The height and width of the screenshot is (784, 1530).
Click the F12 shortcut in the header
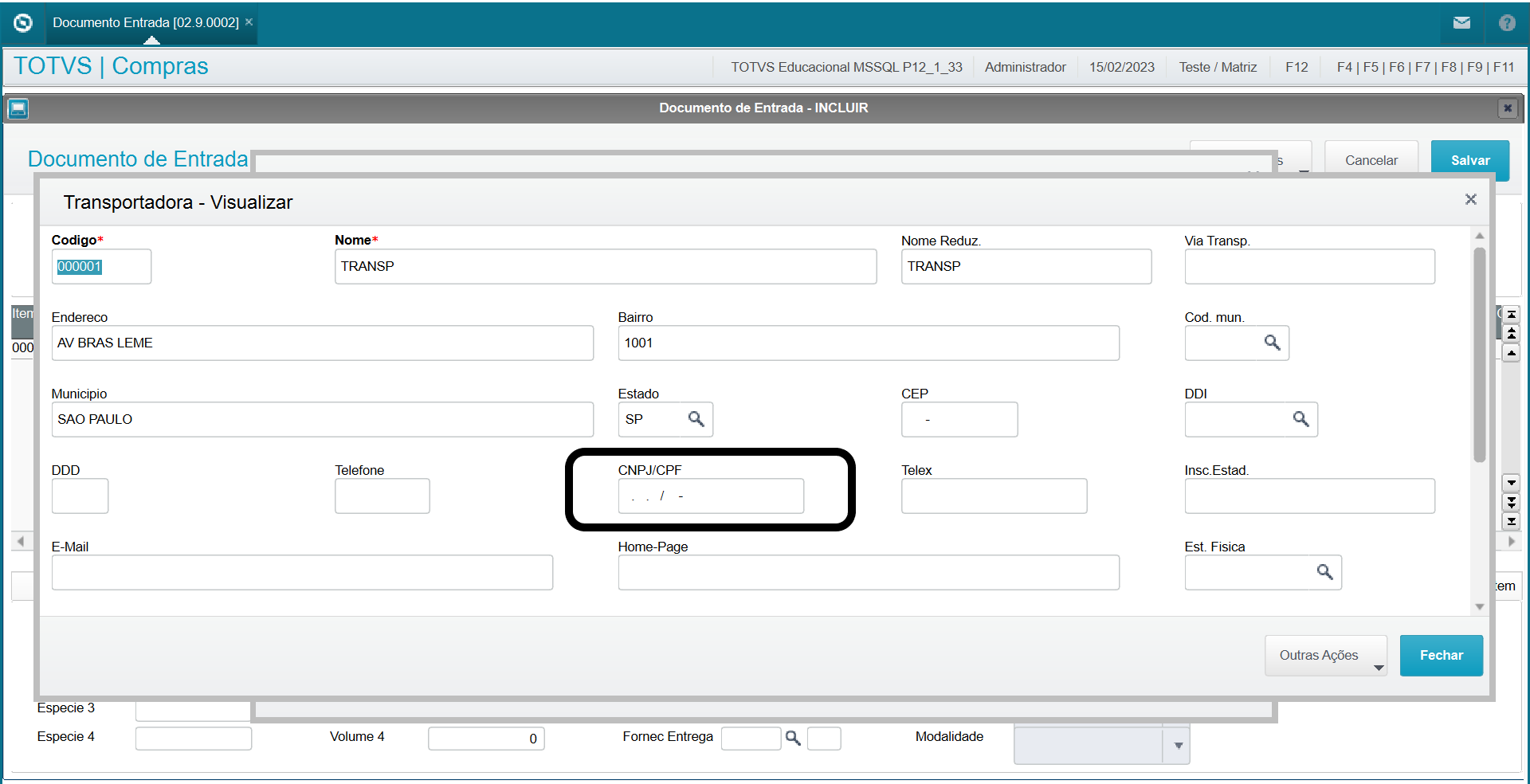[1297, 67]
